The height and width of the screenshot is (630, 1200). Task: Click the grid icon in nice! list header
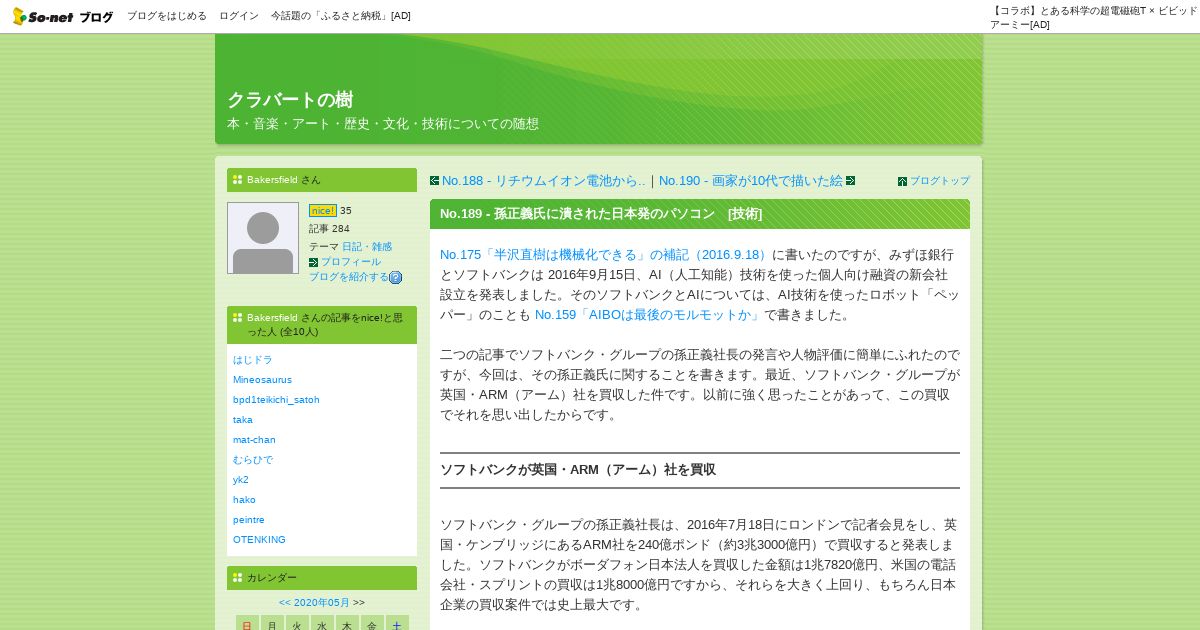pyautogui.click(x=238, y=318)
